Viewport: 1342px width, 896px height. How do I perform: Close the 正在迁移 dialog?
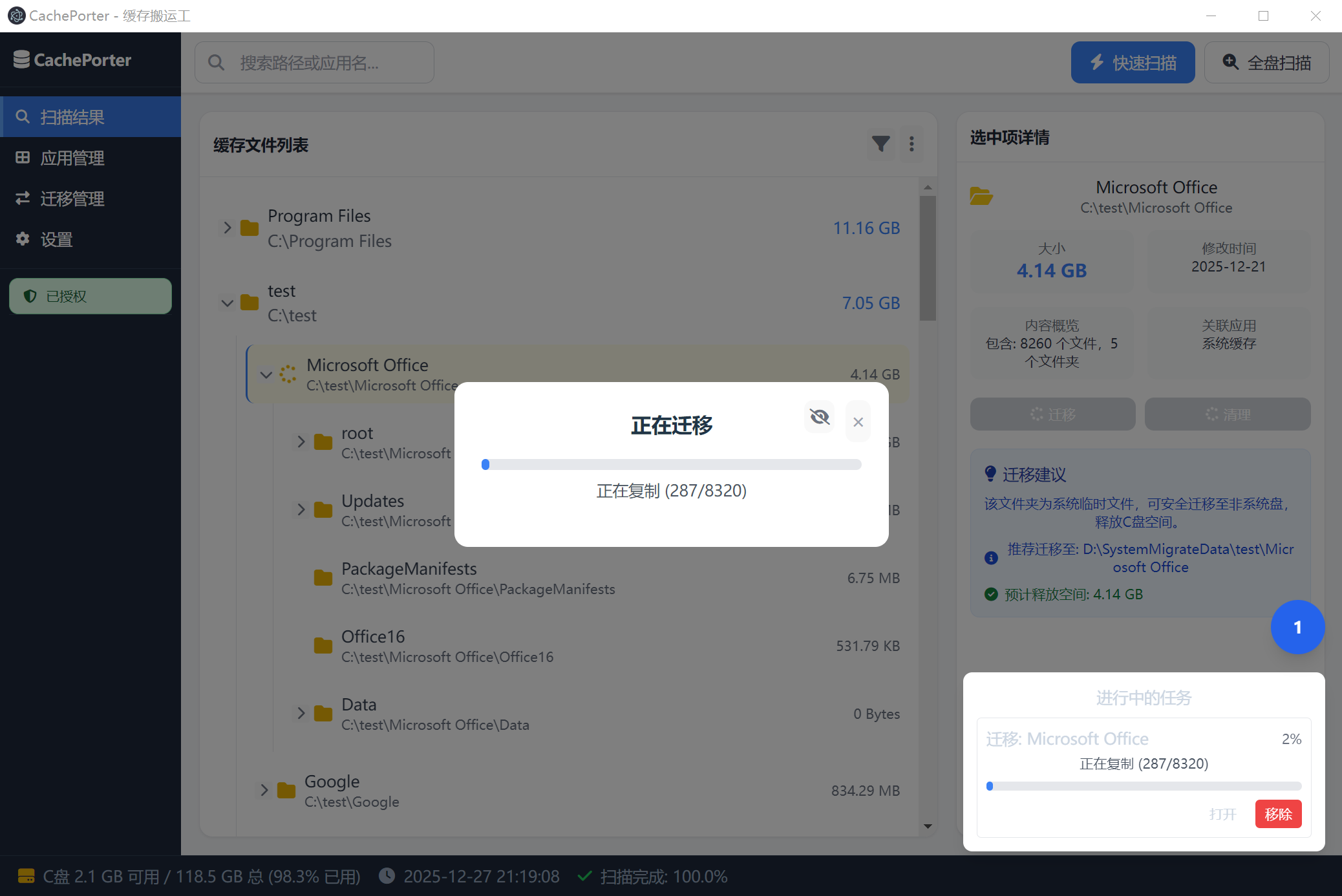858,422
